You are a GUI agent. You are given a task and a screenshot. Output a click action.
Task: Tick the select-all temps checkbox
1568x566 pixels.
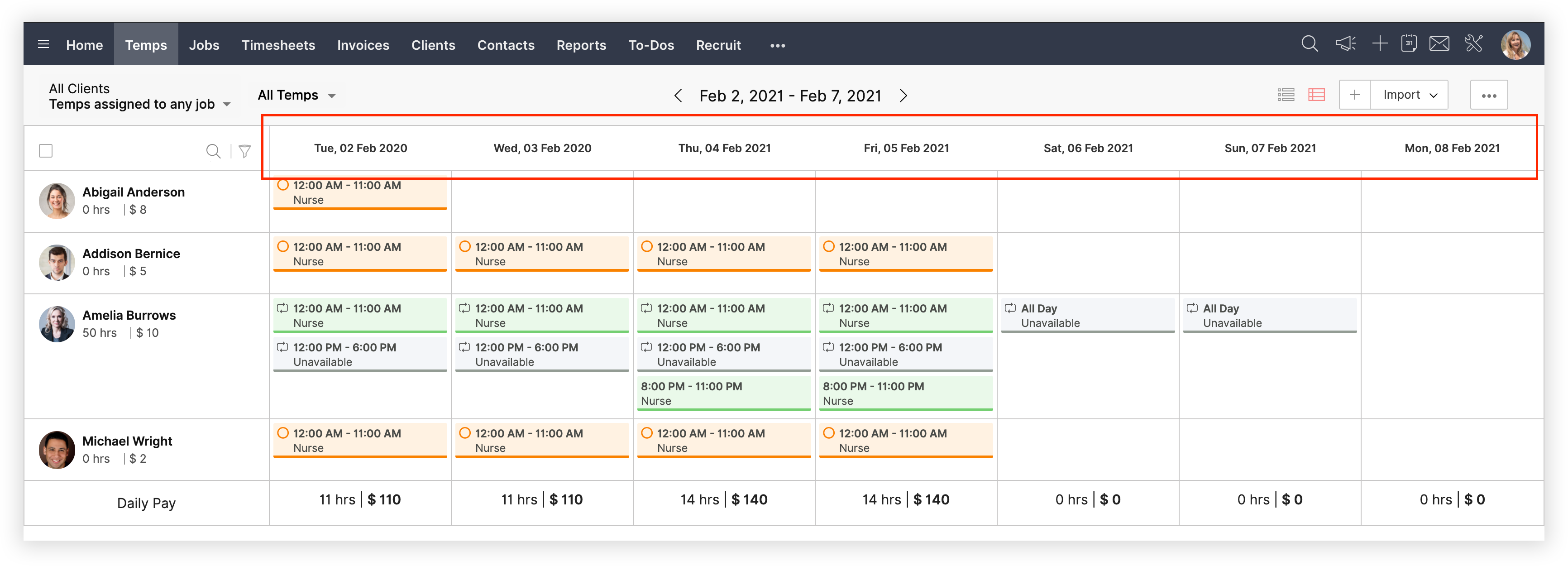[x=46, y=151]
